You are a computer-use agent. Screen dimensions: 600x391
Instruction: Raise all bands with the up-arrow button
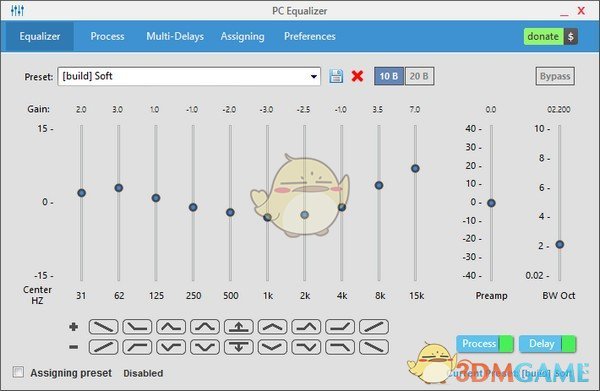238,327
